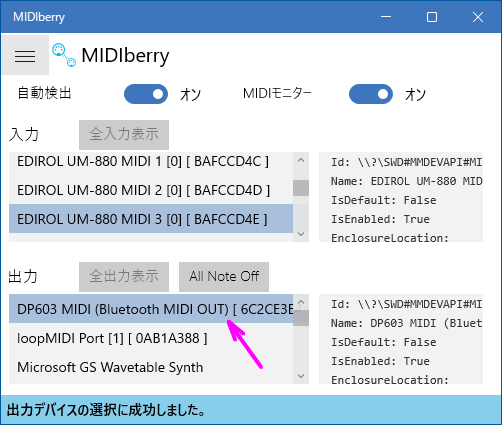Select input EDIROL UM-880 MIDI 2
Screen dimensions: 502x425
[151, 190]
